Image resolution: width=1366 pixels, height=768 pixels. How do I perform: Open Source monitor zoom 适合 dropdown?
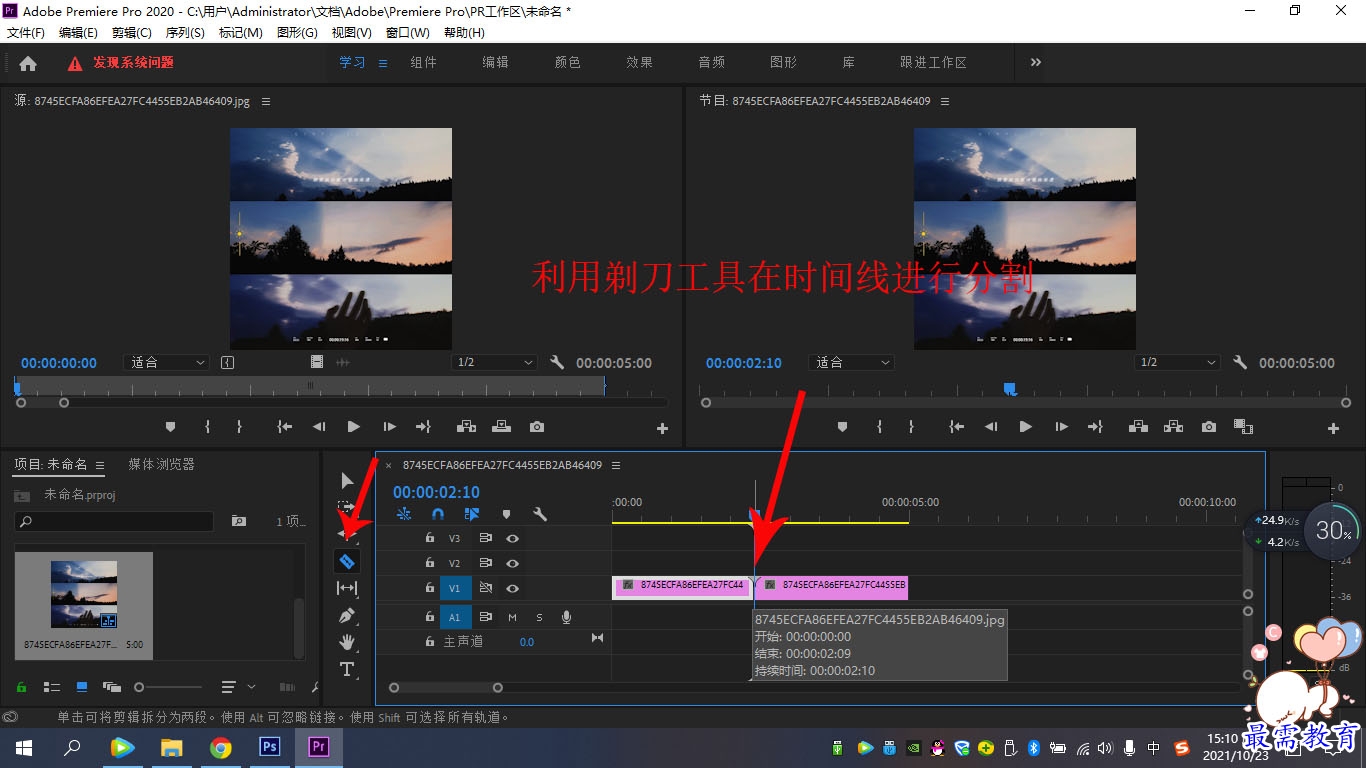166,363
